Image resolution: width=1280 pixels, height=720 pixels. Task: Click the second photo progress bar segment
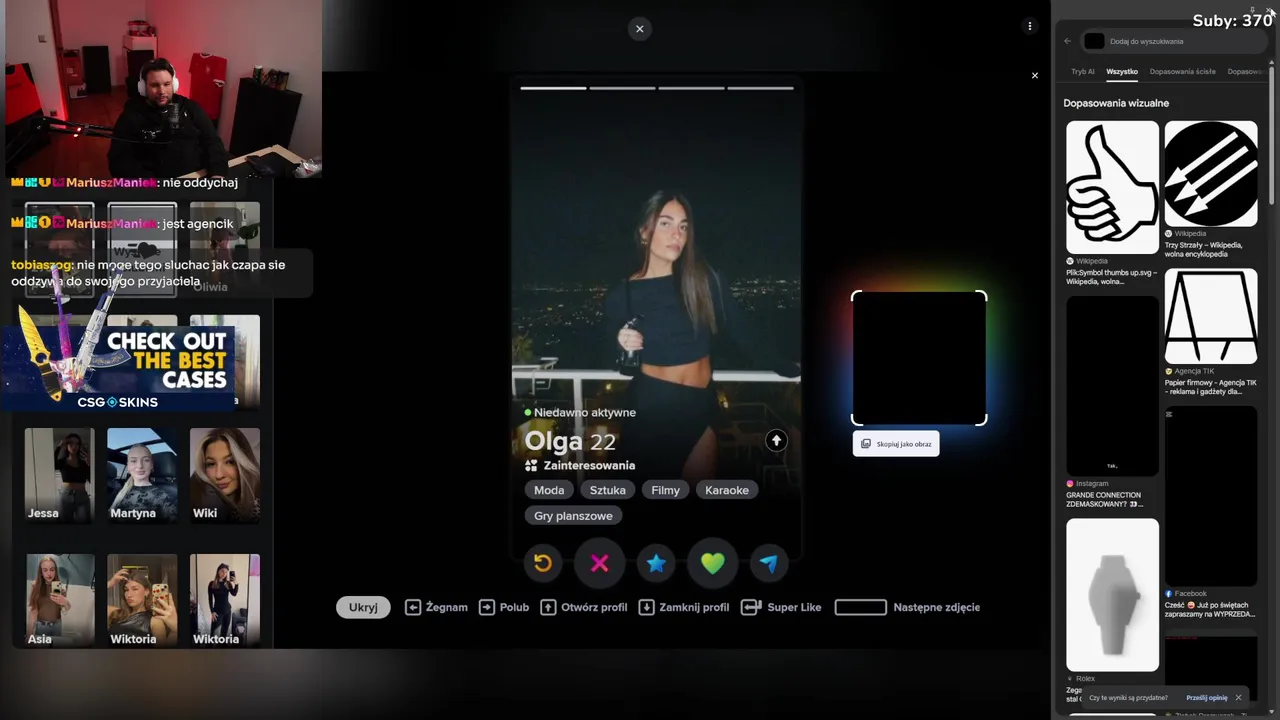(622, 88)
